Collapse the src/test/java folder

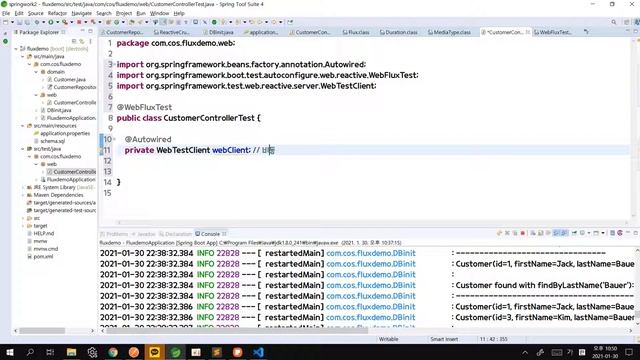tap(23, 149)
